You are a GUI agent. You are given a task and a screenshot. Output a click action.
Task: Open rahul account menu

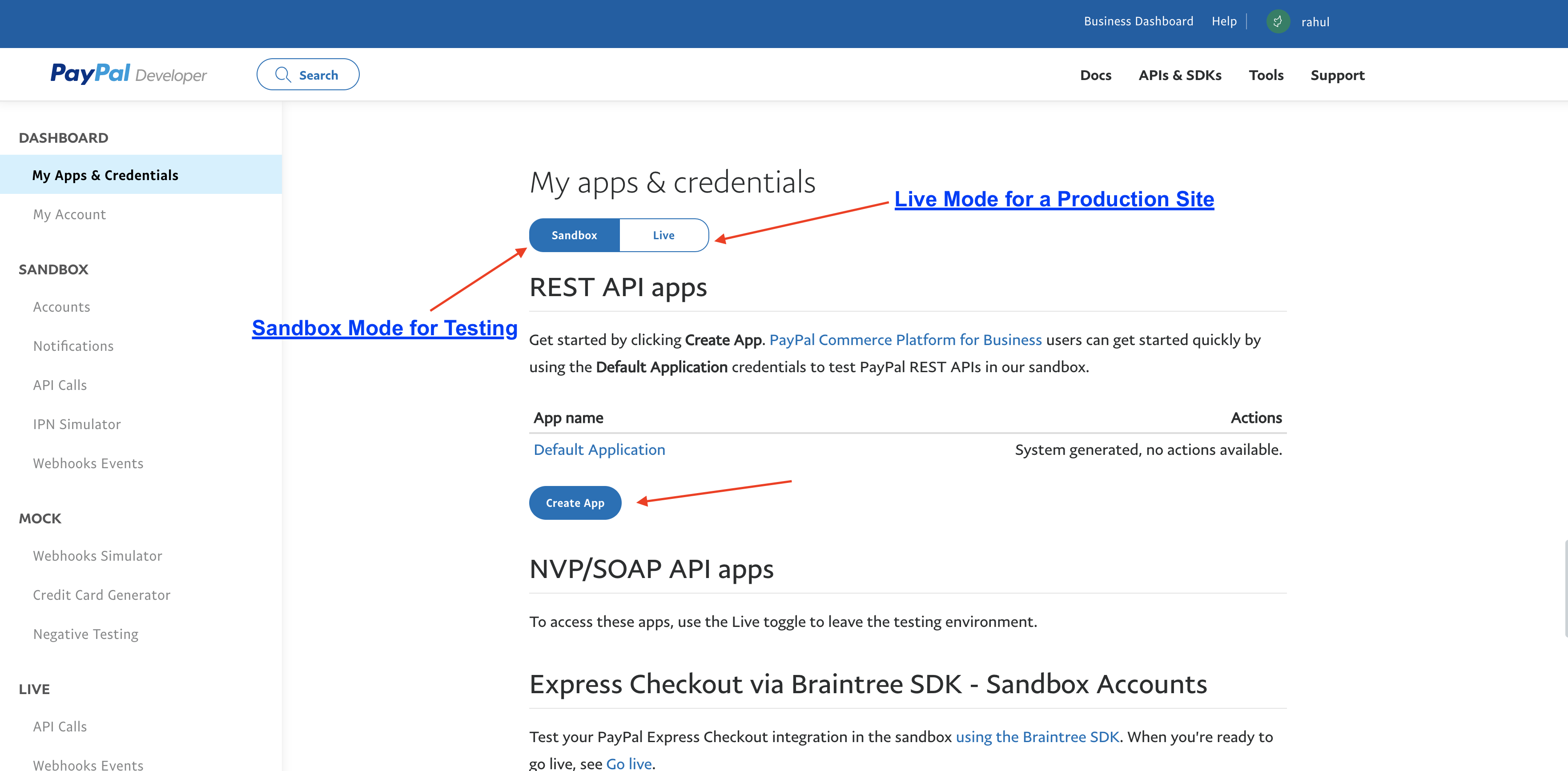(1315, 22)
